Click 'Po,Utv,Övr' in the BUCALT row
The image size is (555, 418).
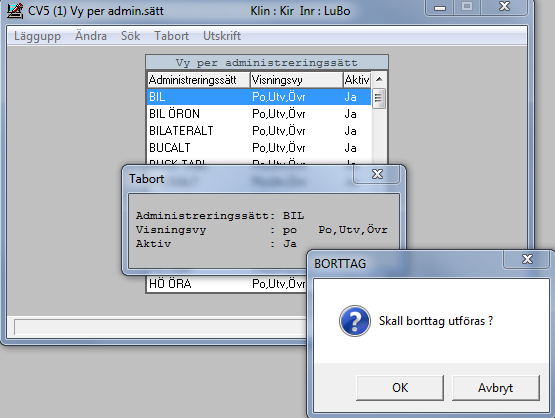(x=279, y=148)
